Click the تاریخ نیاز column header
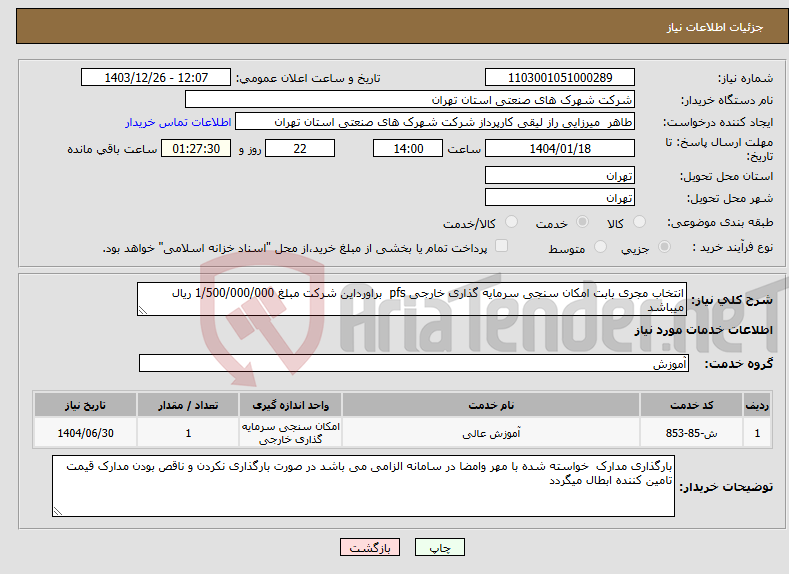Screen dimensions: 789x574 (85, 405)
